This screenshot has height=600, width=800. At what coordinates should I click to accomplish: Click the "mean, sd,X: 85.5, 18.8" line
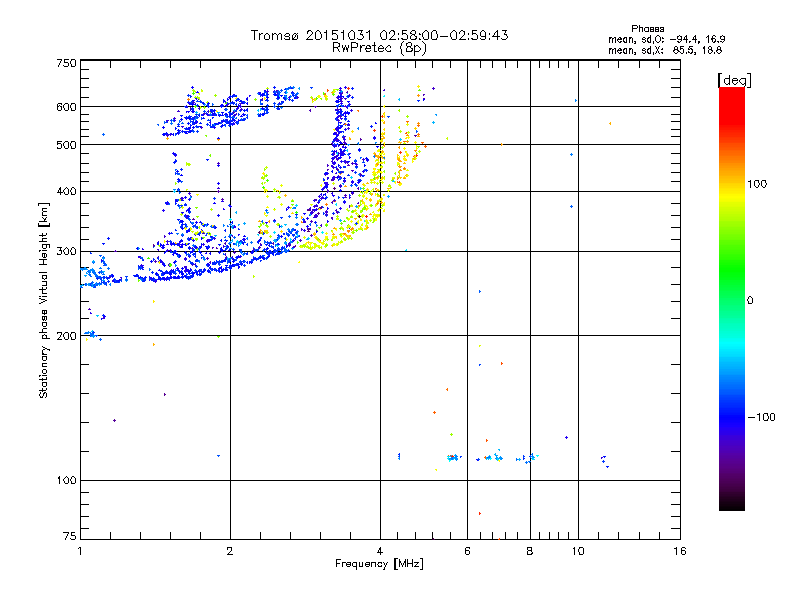tap(665, 50)
